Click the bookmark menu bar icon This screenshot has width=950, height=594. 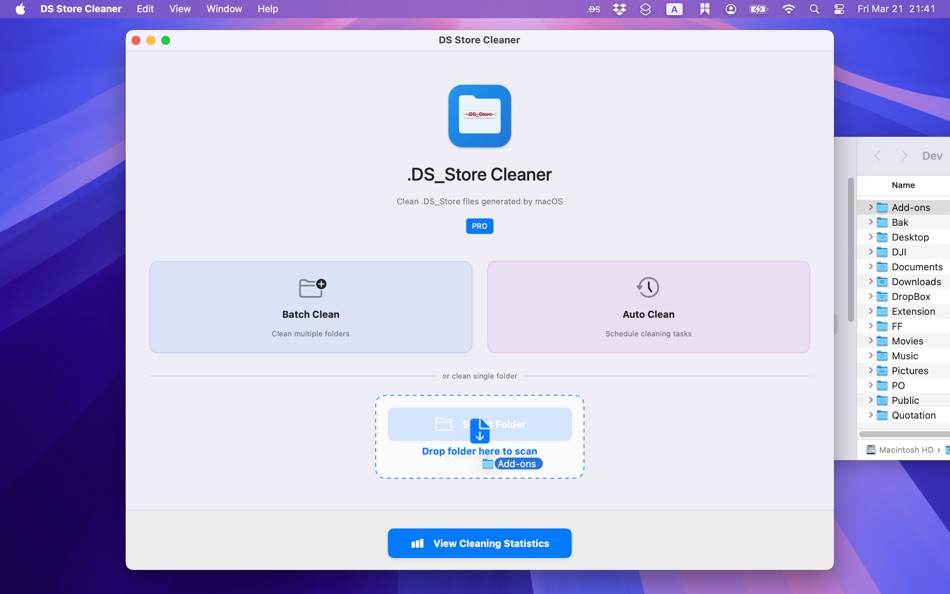(705, 9)
